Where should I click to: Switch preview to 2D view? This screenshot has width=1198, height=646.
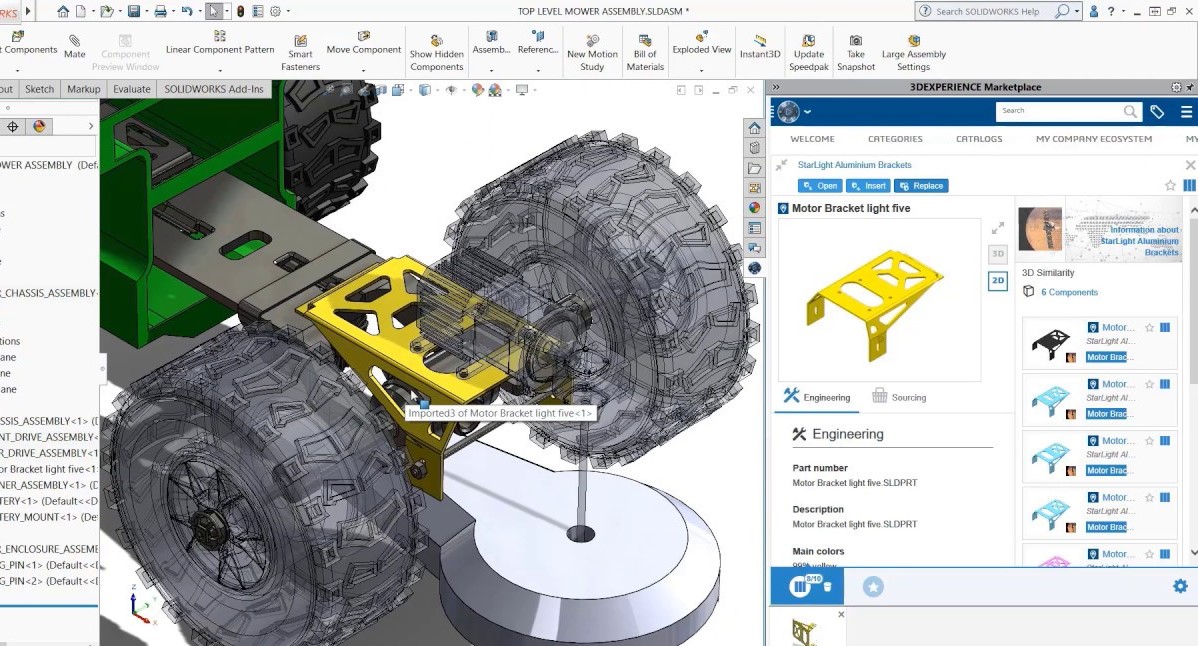pyautogui.click(x=997, y=282)
